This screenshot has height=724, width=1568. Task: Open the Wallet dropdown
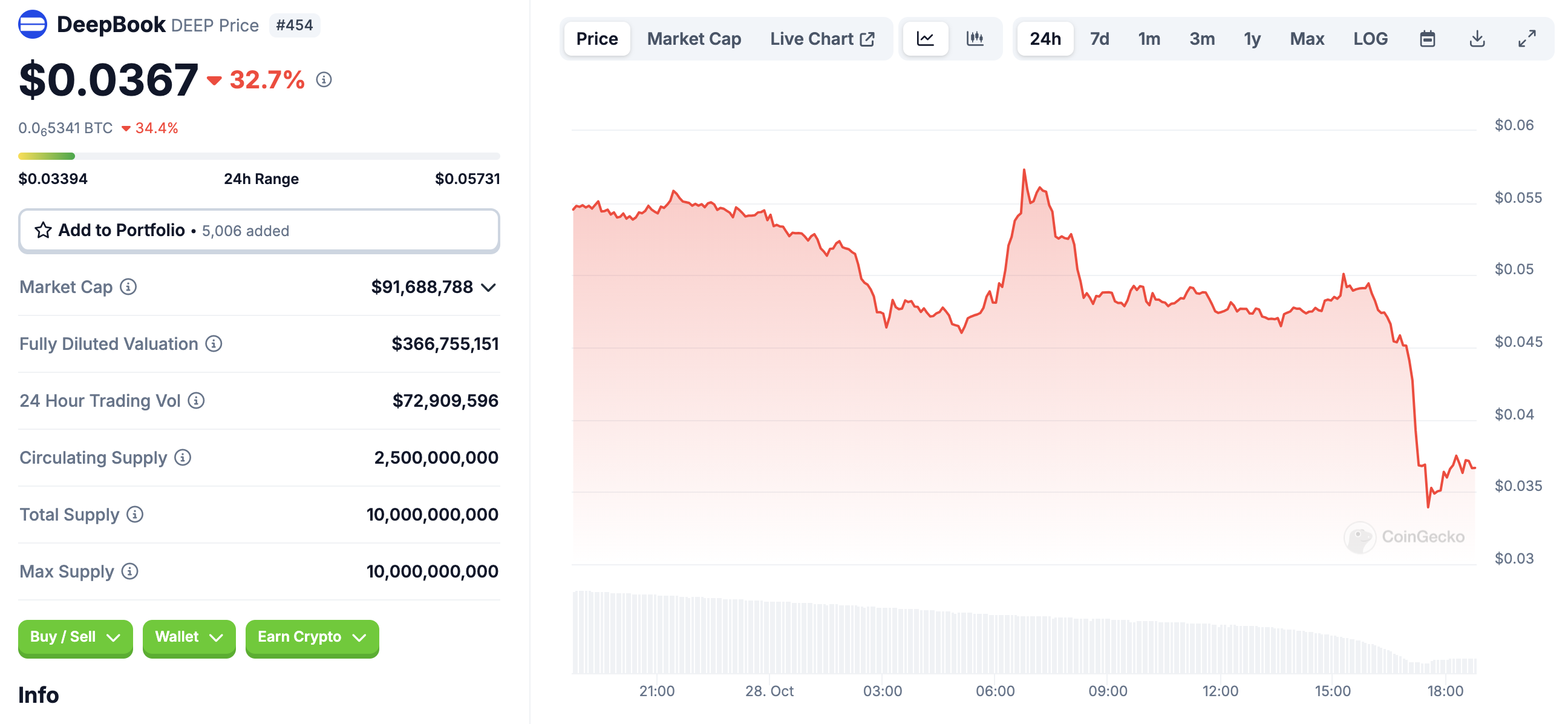(x=189, y=637)
